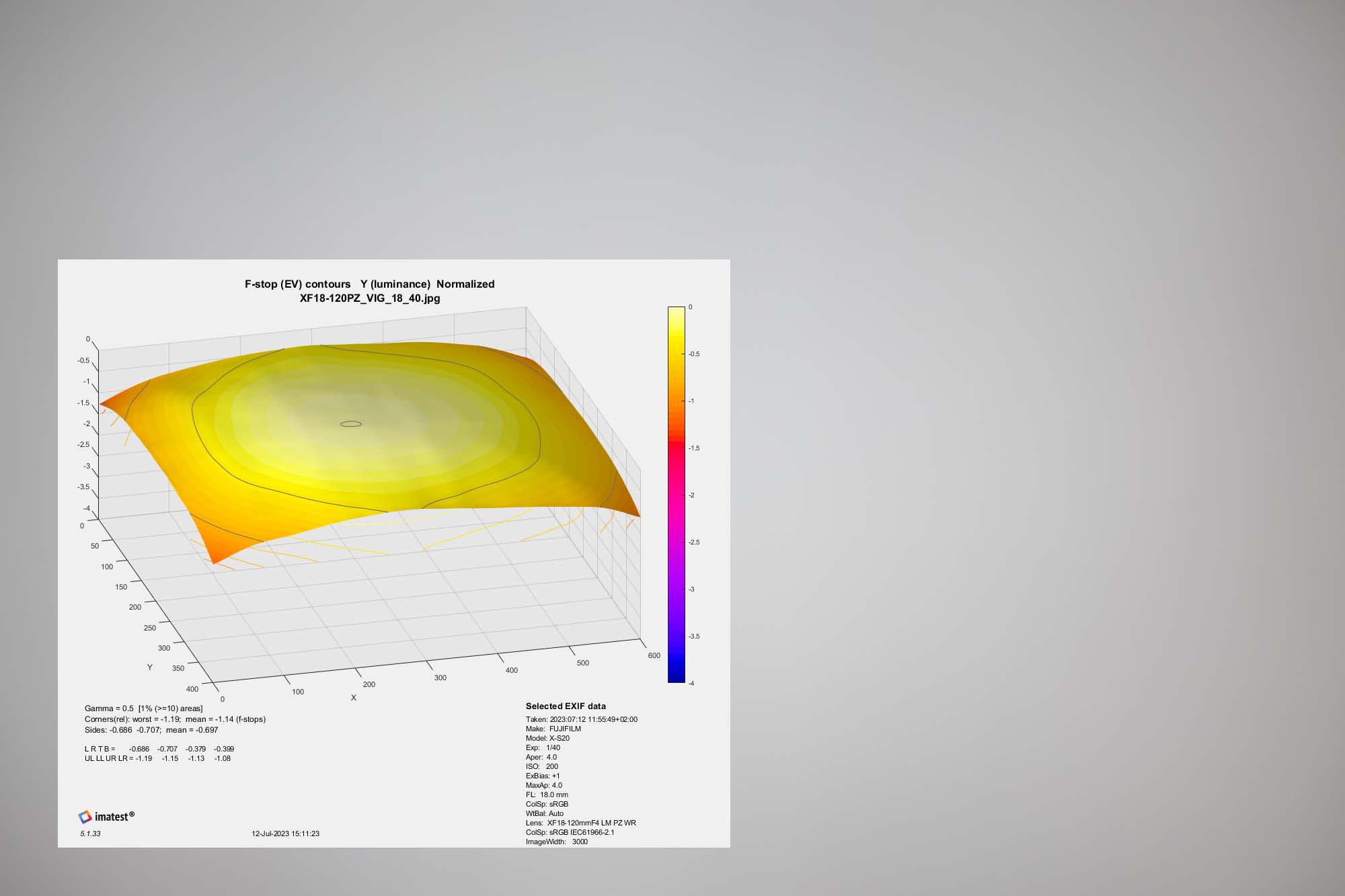Click the 600 tick on the X axis
The height and width of the screenshot is (896, 1345).
(654, 655)
